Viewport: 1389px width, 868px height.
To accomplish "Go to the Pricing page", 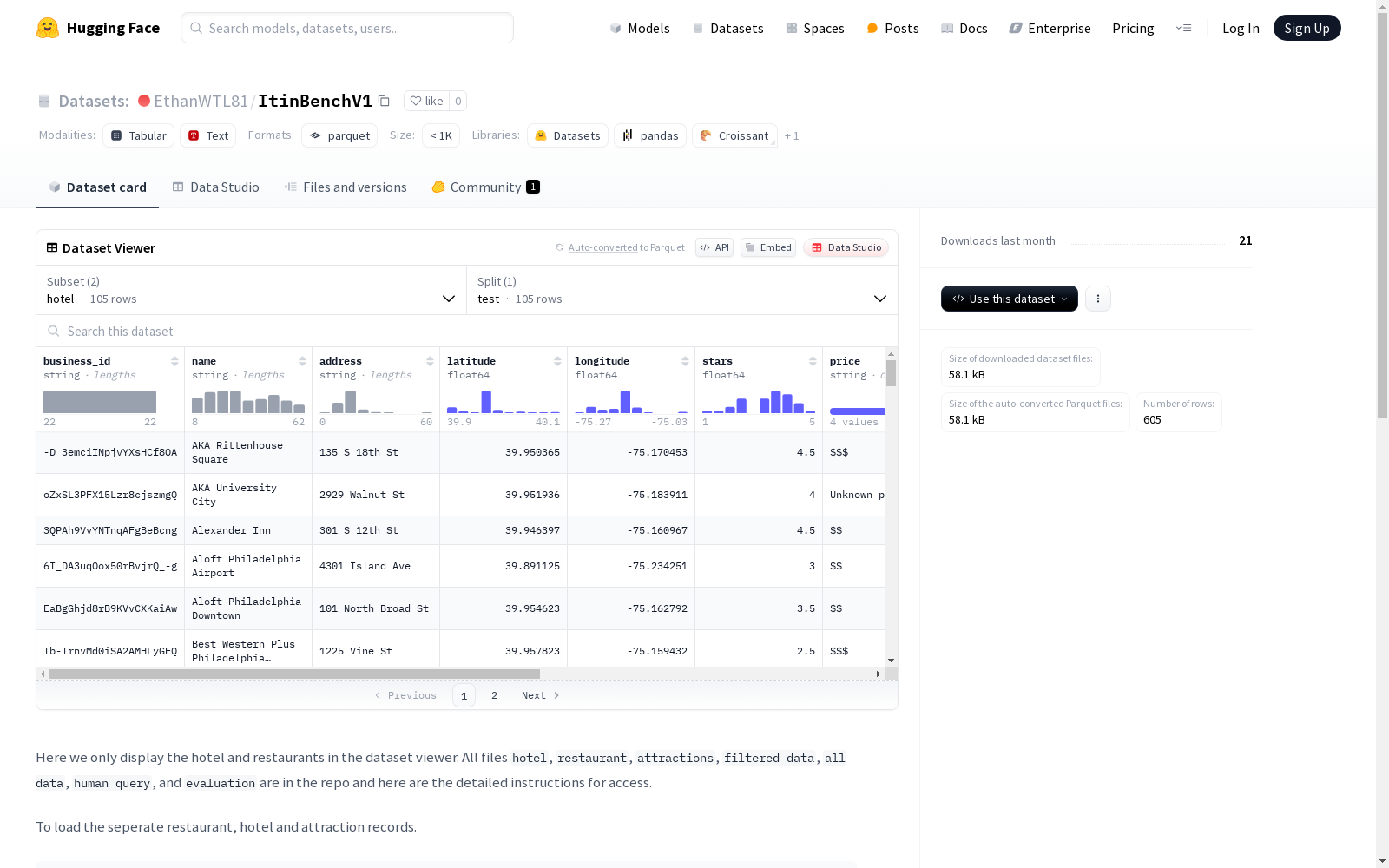I will 1133,28.
